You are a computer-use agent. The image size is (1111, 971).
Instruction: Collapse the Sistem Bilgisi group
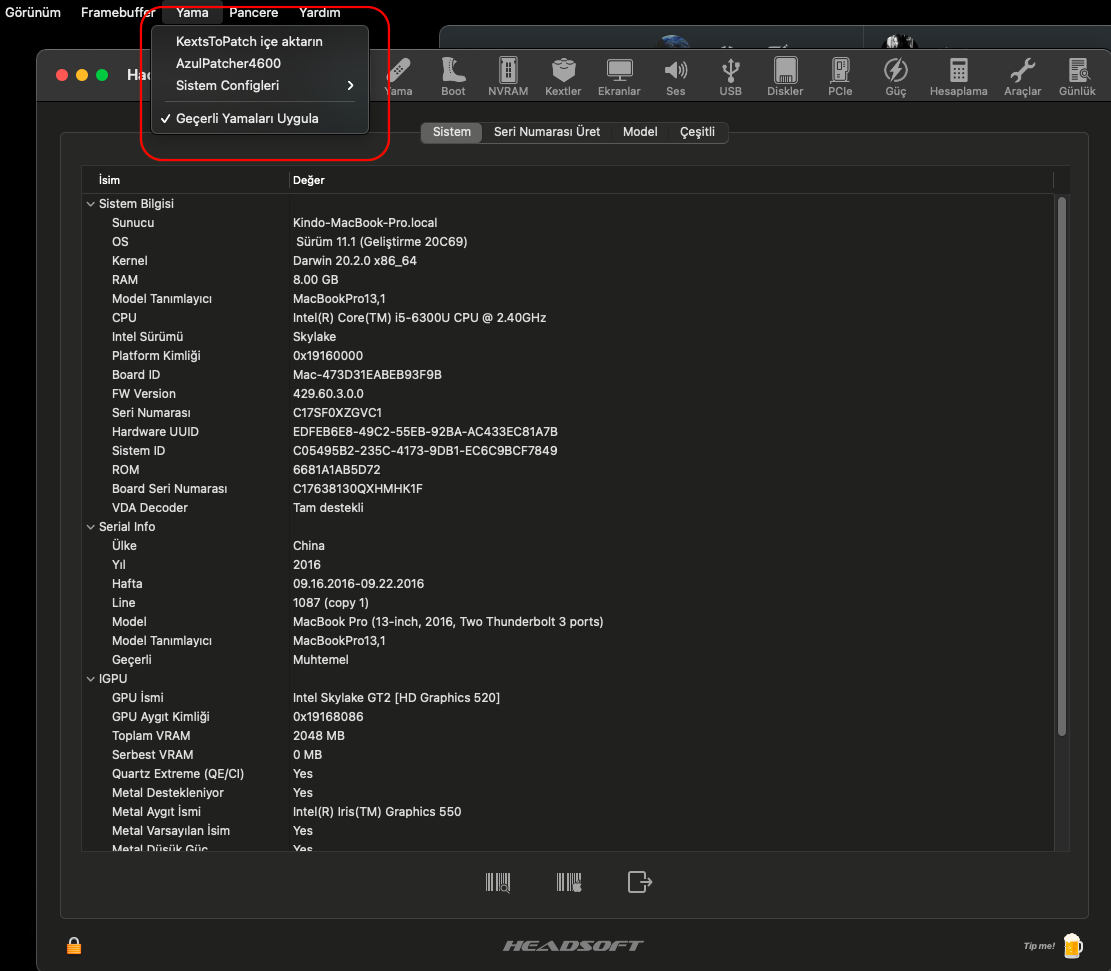[91, 204]
